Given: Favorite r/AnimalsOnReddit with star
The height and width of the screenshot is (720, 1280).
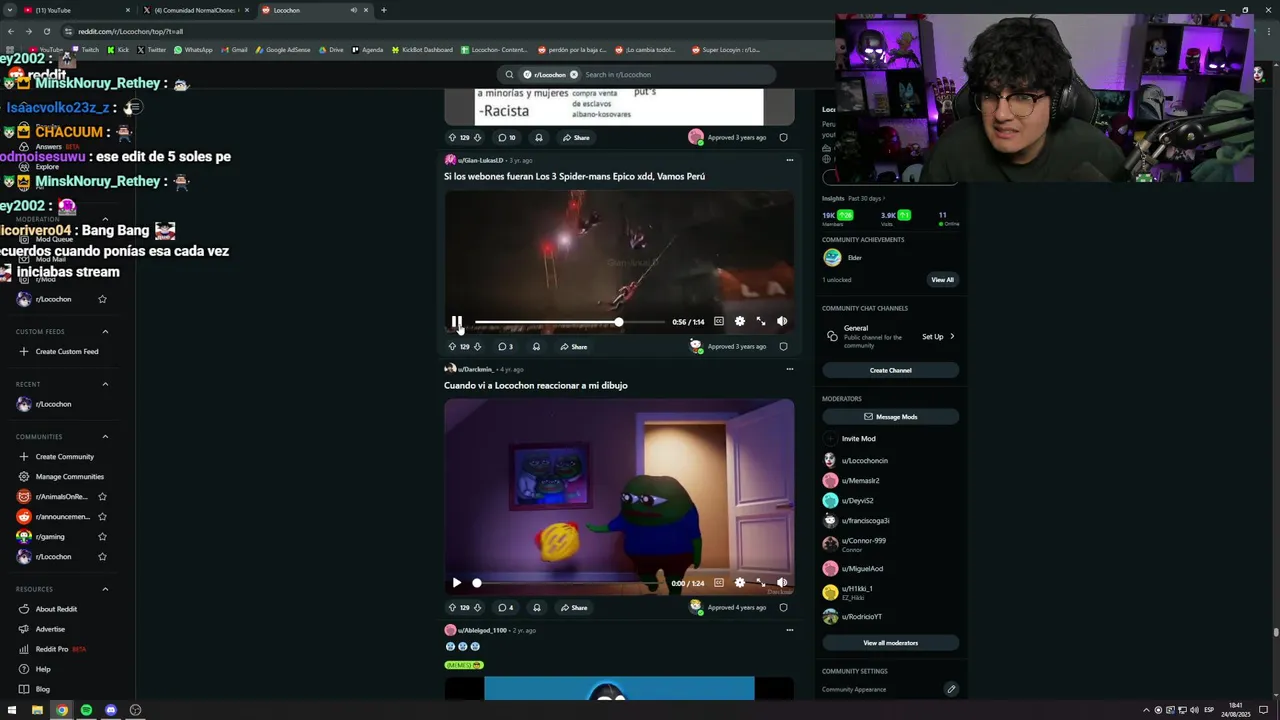Looking at the screenshot, I should click(102, 497).
